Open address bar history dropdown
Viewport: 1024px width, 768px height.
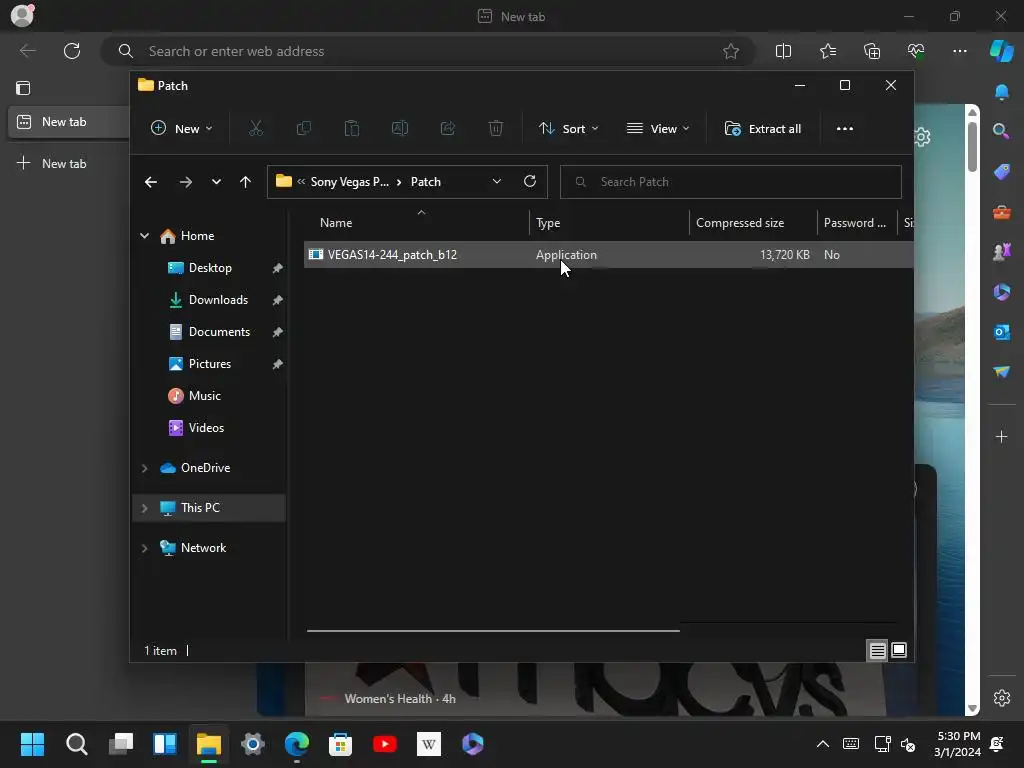(x=496, y=182)
